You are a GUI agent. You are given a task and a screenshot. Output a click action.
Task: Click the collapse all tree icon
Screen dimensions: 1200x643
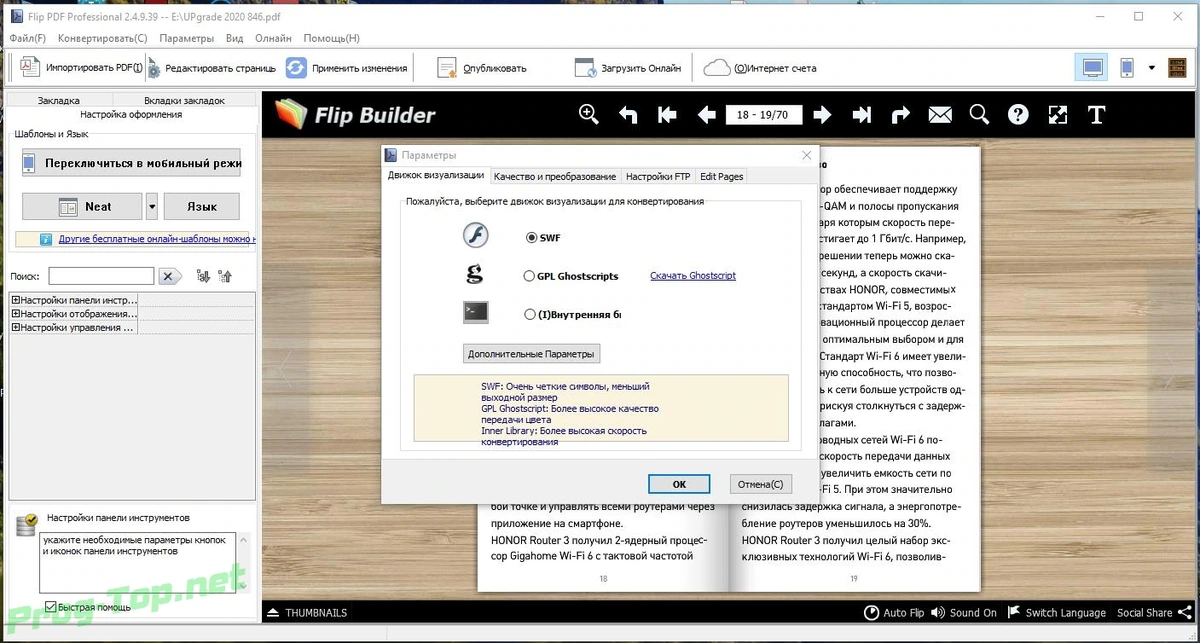(225, 276)
